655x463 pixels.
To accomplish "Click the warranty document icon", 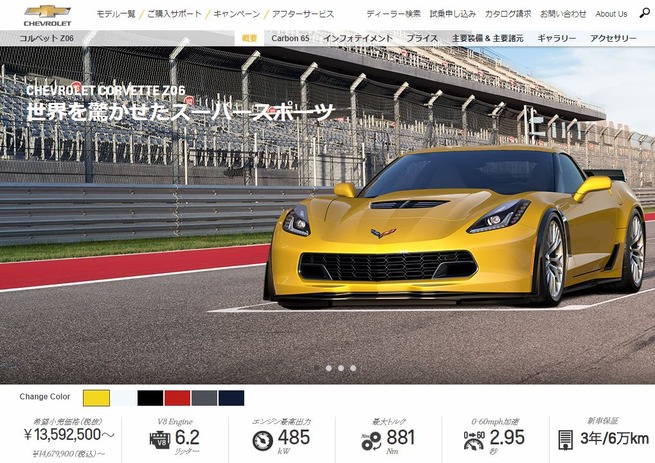I will coord(566,440).
